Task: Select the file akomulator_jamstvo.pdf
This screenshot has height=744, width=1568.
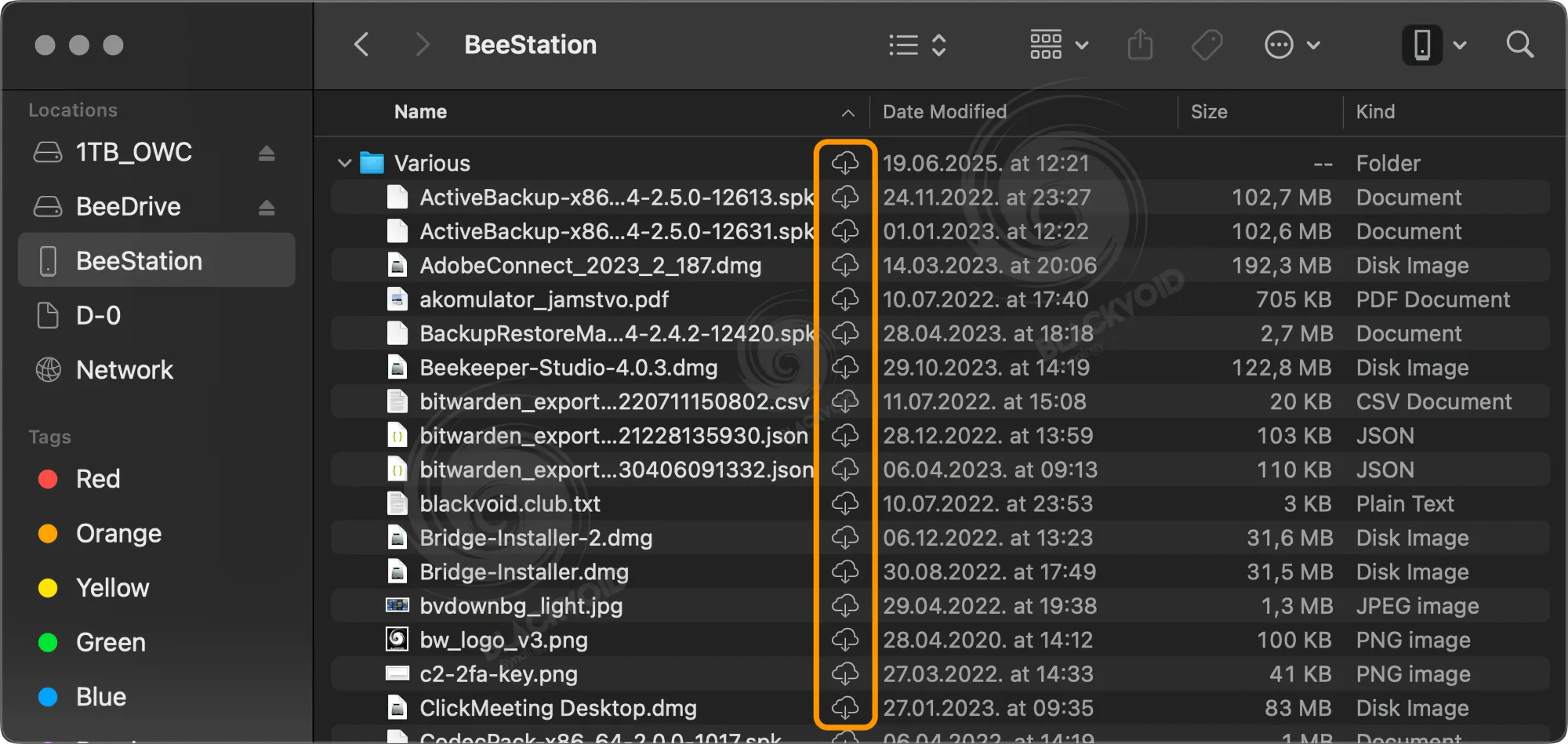Action: click(544, 299)
